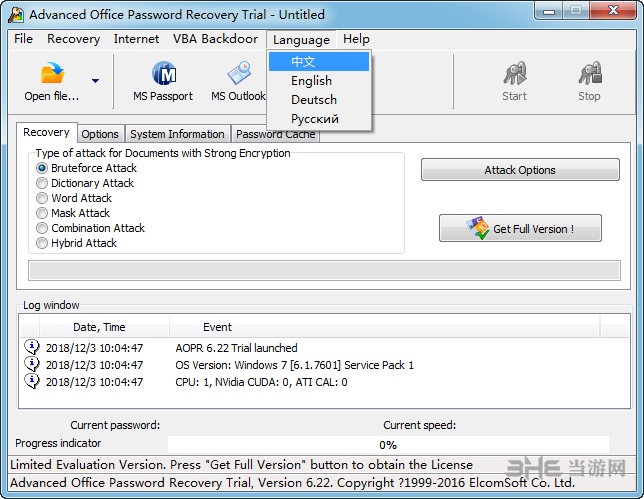
Task: Click the empty attack progress bar
Action: pos(324,270)
